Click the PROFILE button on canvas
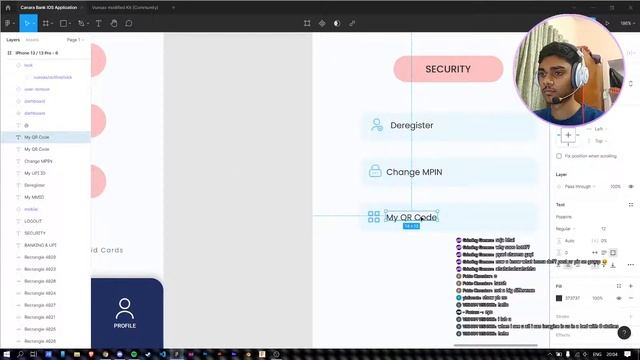The image size is (640, 360). pos(124,313)
